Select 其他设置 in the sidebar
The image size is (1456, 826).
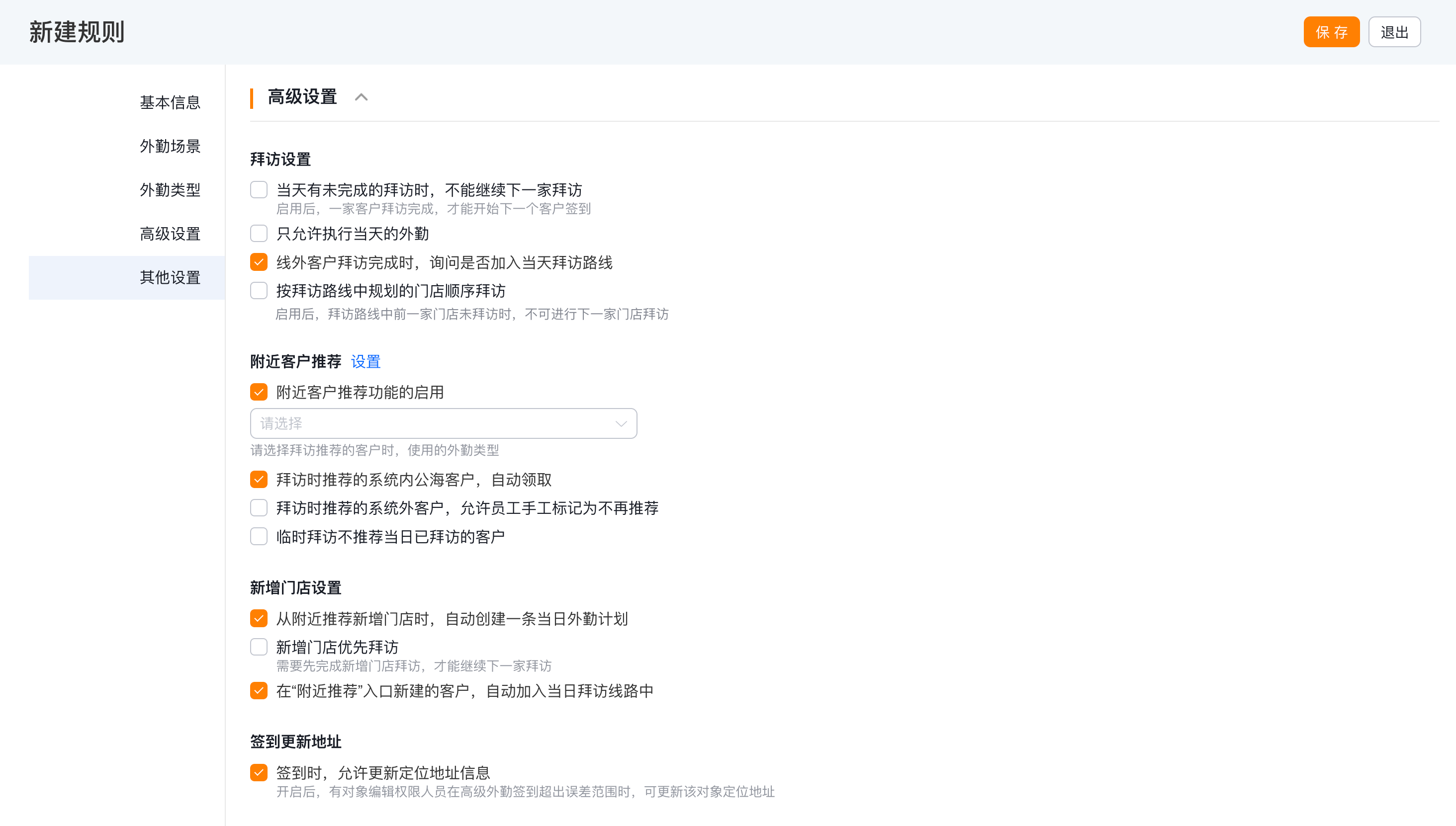(127, 277)
